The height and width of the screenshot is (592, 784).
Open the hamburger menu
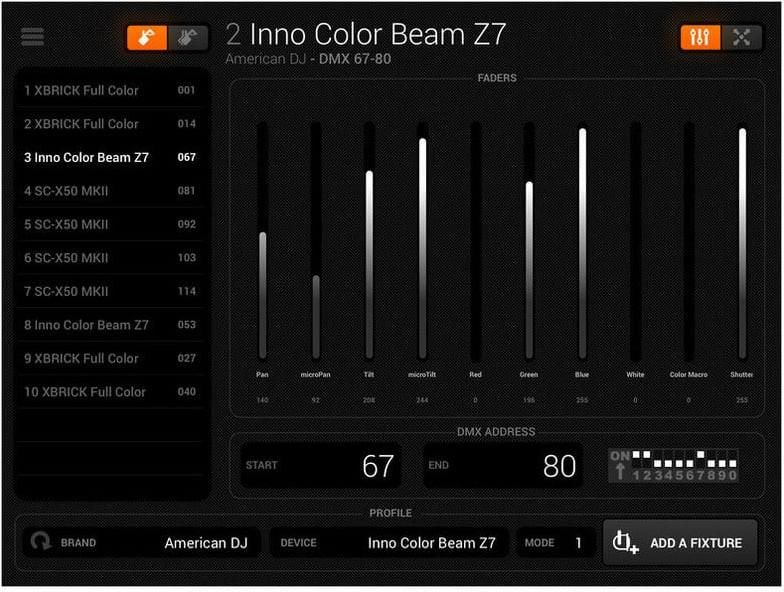(32, 36)
